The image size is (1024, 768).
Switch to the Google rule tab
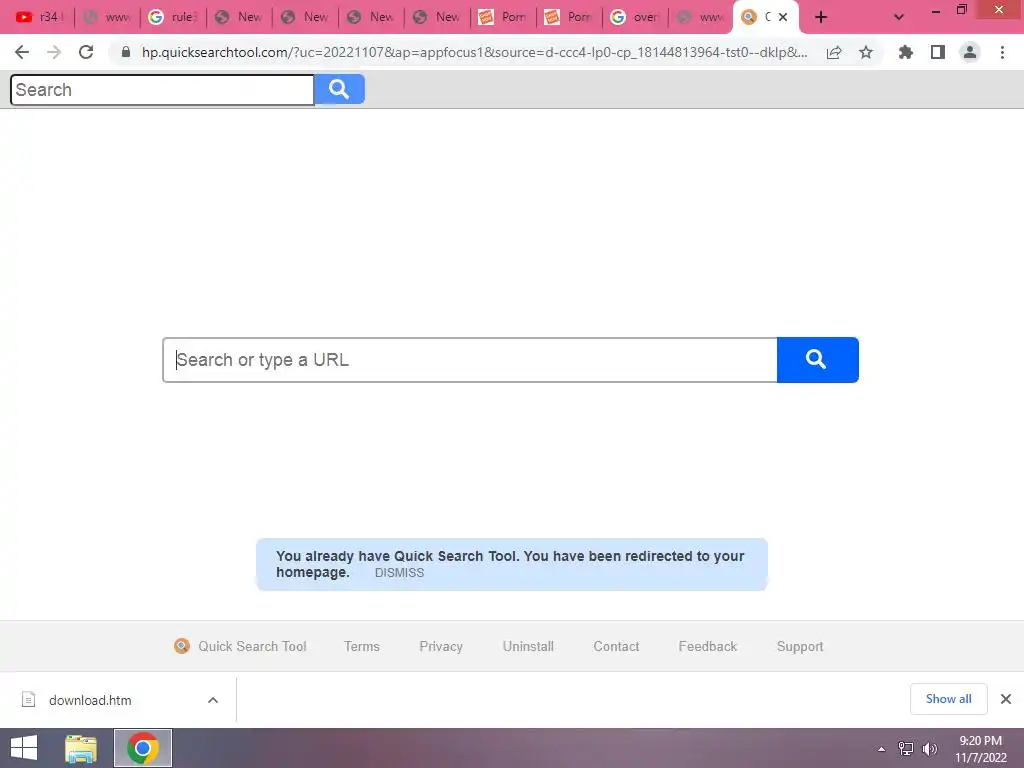[x=172, y=17]
